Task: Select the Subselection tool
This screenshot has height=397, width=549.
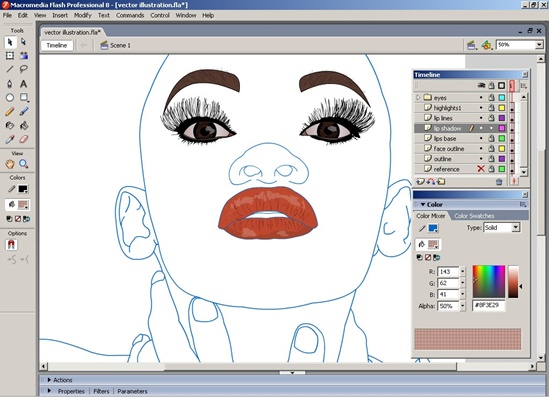Action: click(23, 42)
